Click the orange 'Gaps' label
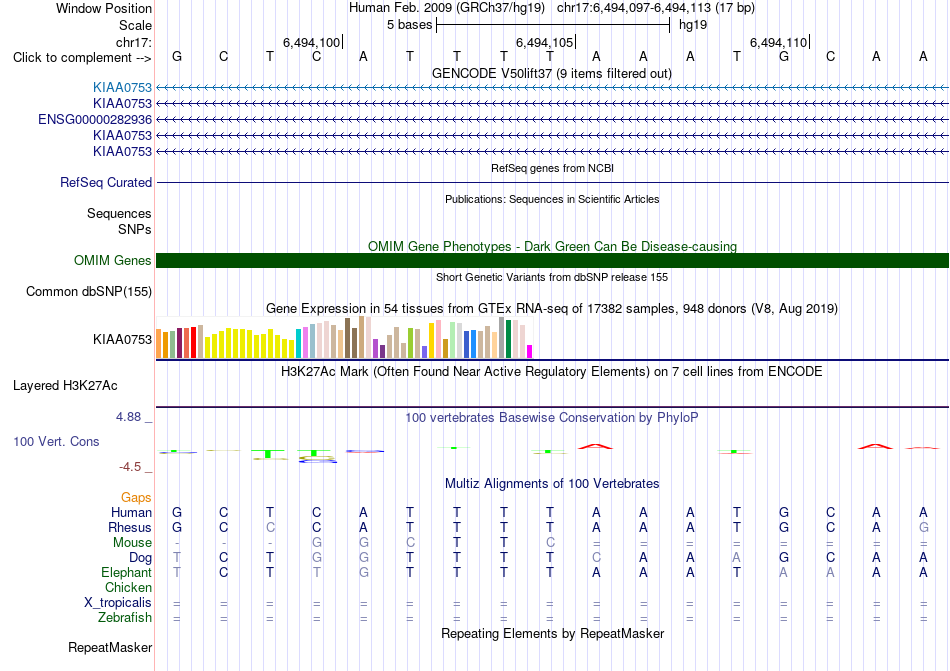This screenshot has height=671, width=950. point(136,497)
